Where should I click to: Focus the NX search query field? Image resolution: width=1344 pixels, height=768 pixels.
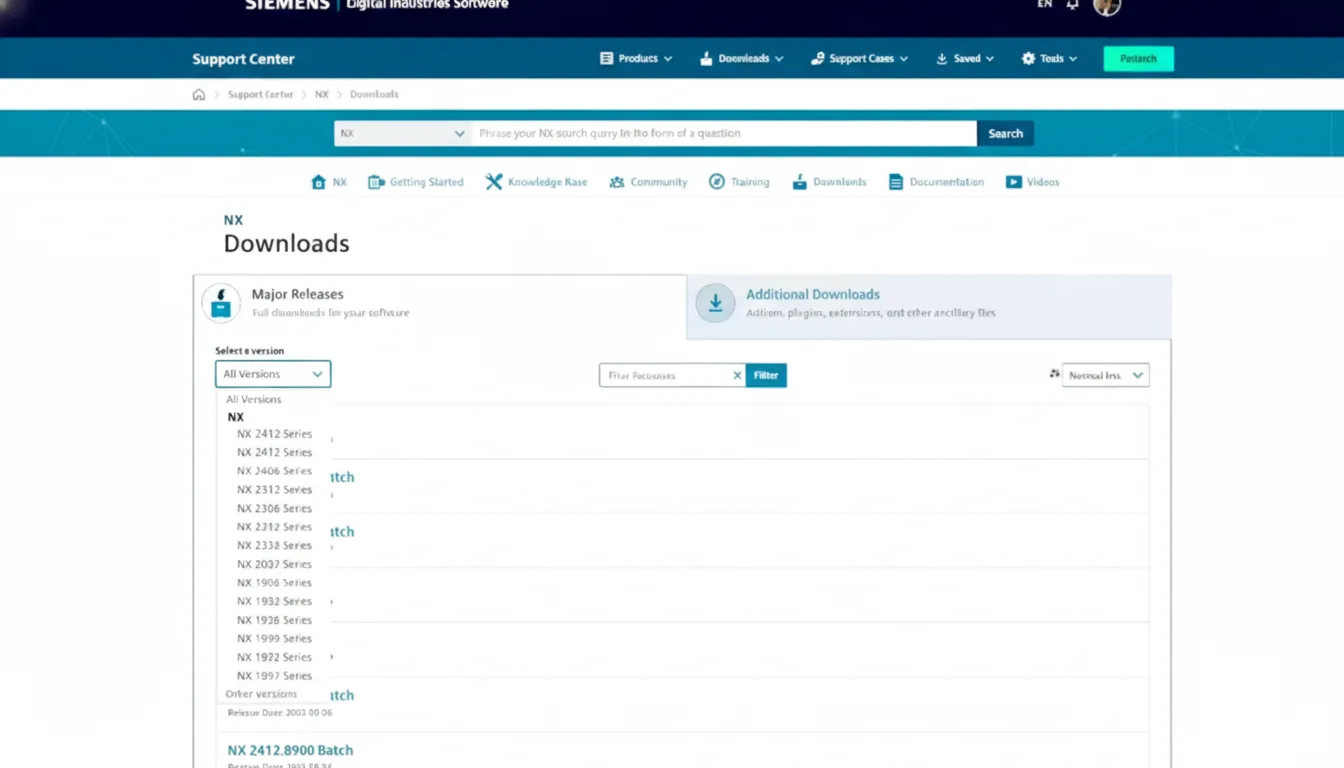pyautogui.click(x=724, y=134)
